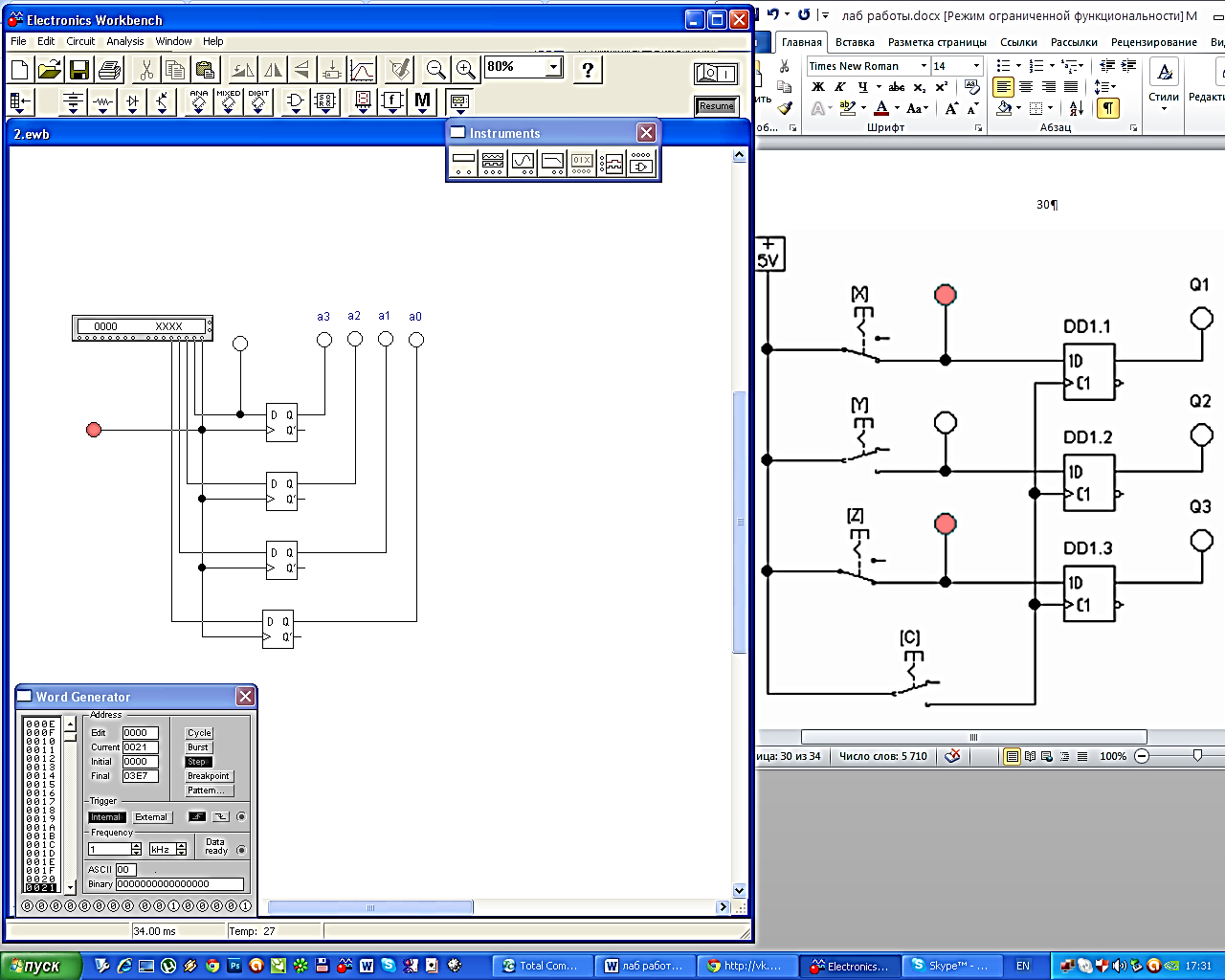Image resolution: width=1225 pixels, height=980 pixels.
Task: Create subcircuit toolbar icon
Action: pyautogui.click(x=332, y=69)
